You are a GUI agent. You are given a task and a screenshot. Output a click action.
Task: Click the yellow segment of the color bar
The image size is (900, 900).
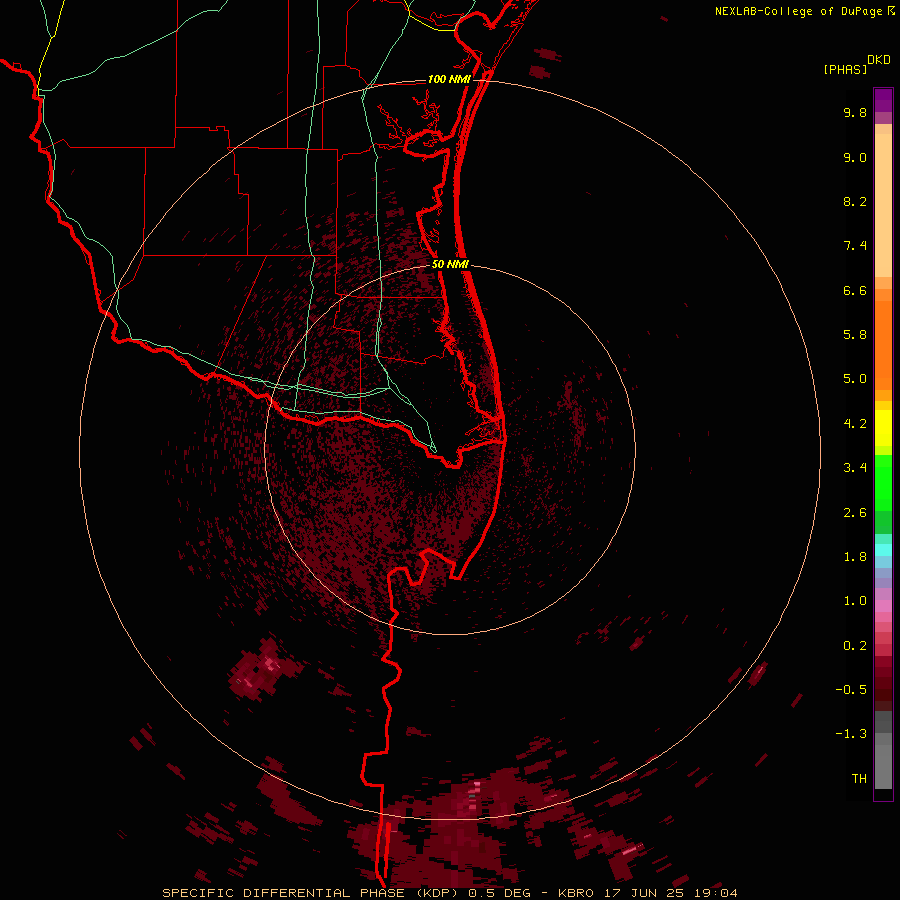pyautogui.click(x=883, y=428)
